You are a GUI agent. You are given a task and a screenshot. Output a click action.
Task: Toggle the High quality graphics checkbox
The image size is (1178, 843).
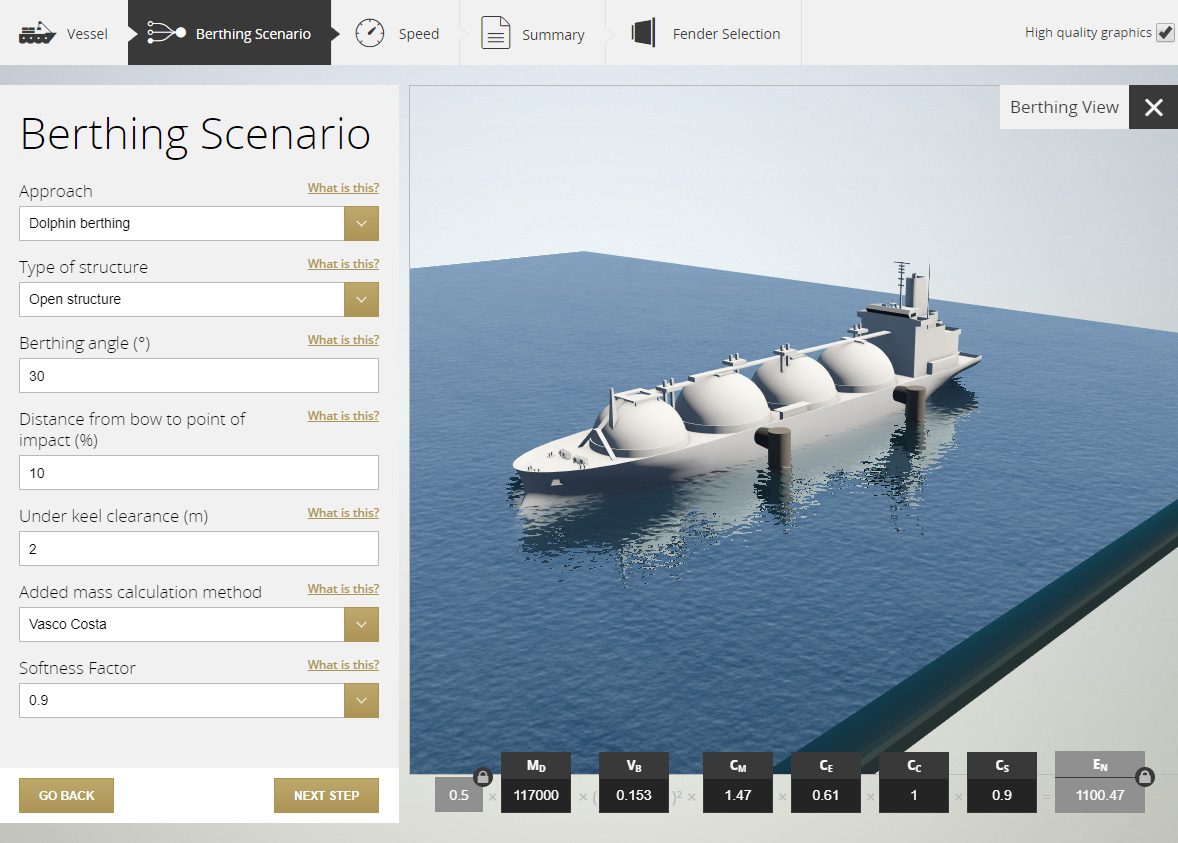coord(1165,33)
